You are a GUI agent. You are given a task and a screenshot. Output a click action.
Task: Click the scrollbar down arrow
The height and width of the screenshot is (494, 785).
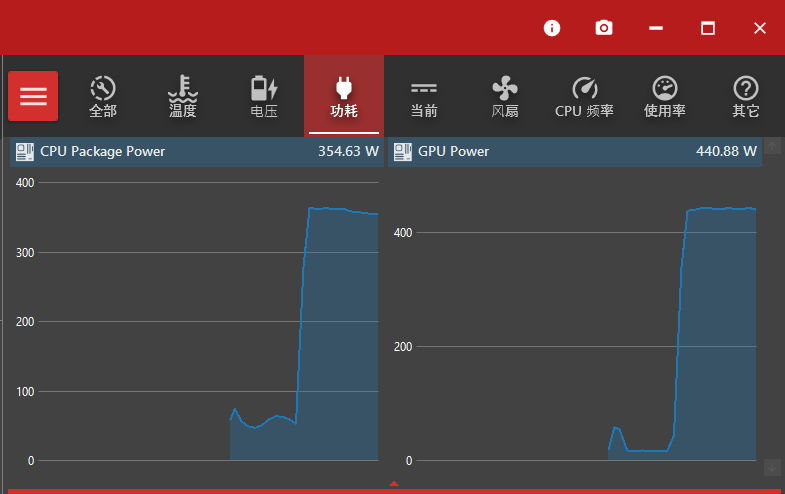click(x=772, y=467)
